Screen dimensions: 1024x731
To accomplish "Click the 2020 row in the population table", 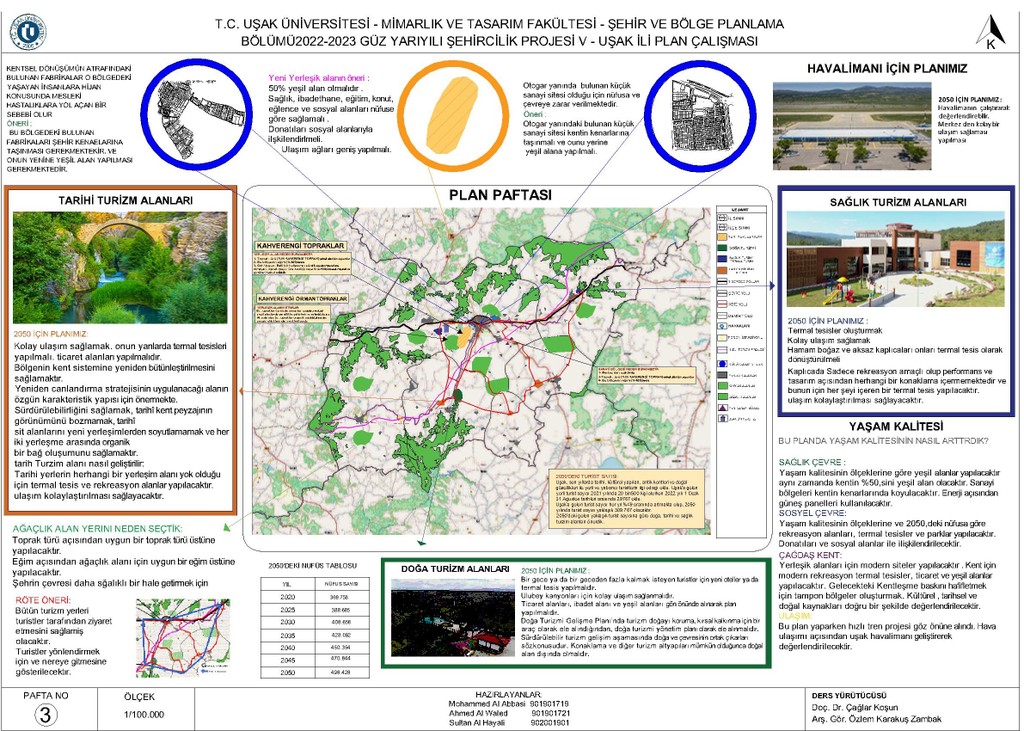I will coord(315,597).
